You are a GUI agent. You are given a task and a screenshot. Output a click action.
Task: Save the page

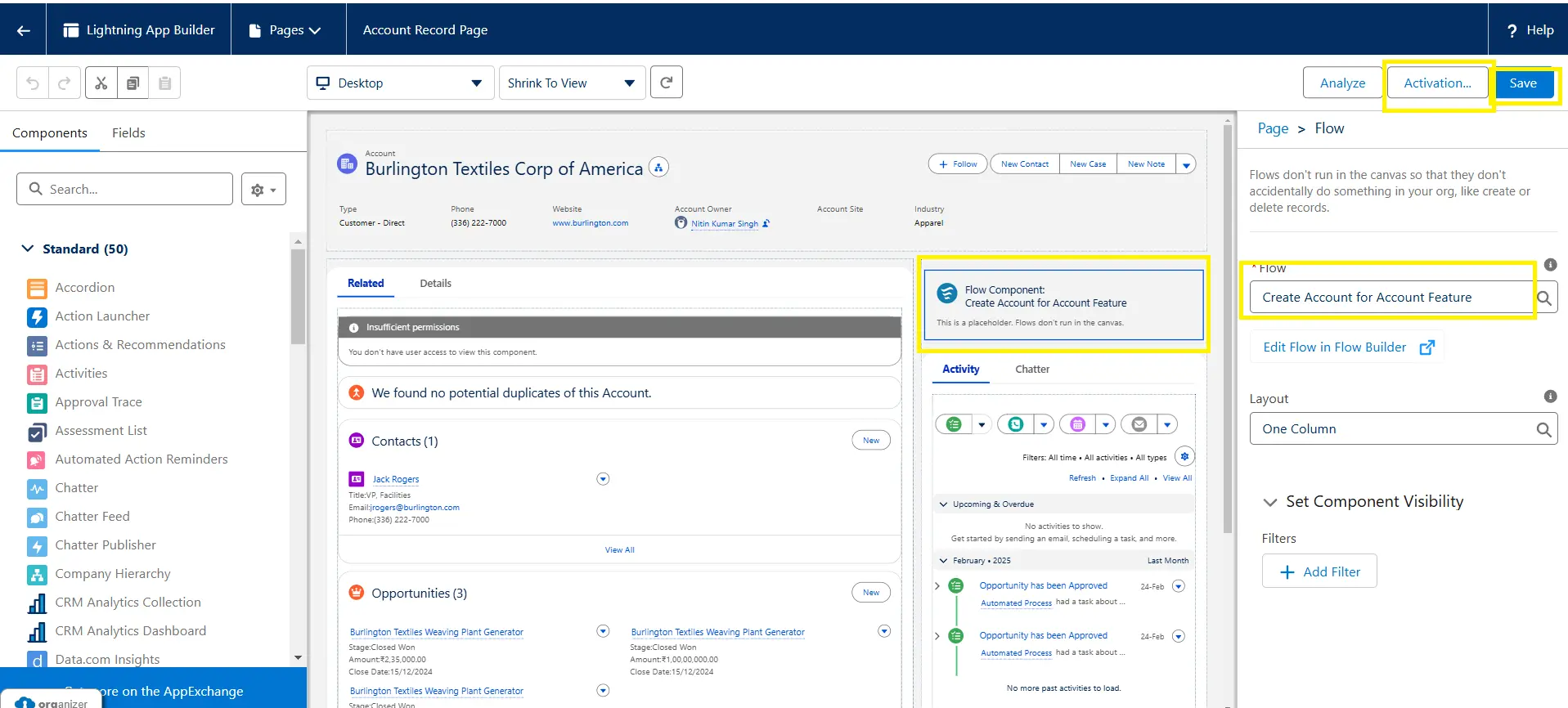(x=1523, y=83)
